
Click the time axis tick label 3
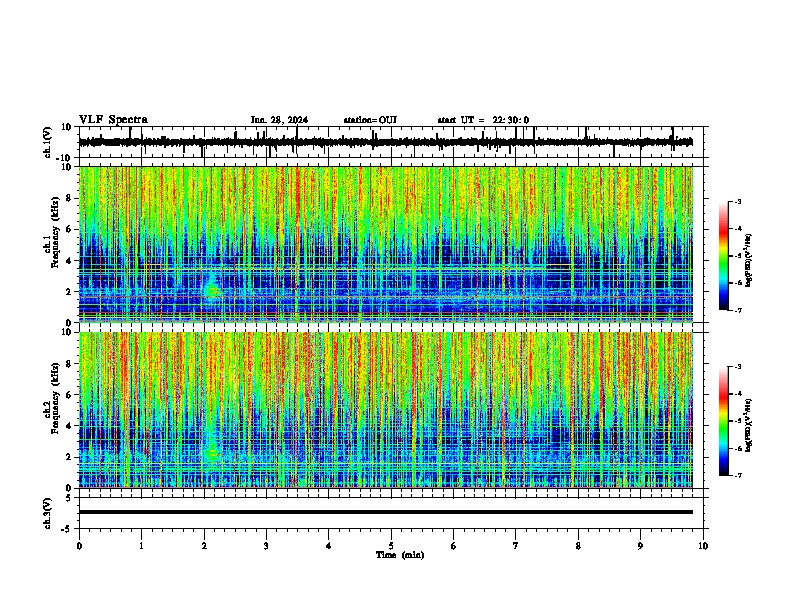click(x=266, y=546)
